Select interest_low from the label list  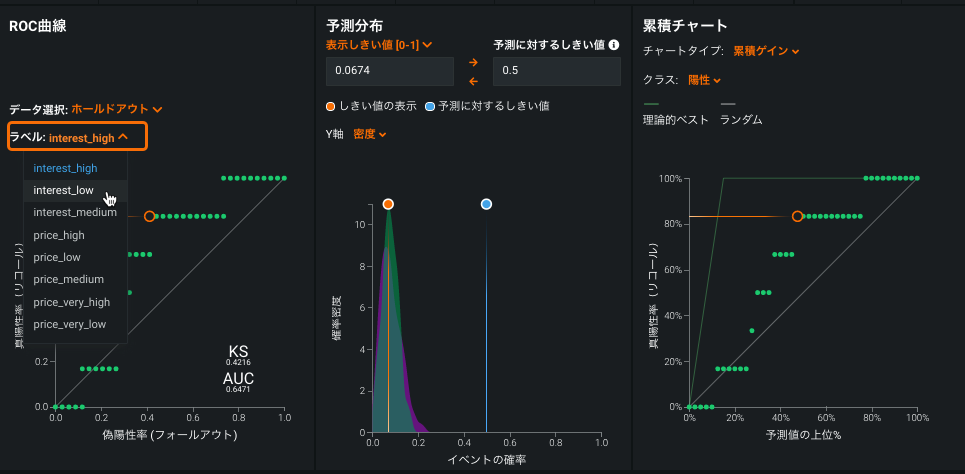tap(64, 190)
